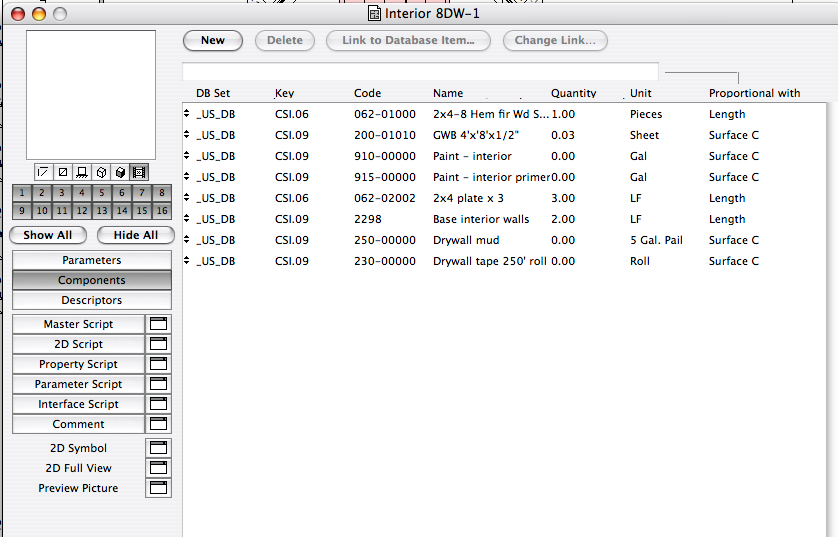
Task: Select the 2D full view preview icon
Action: (63, 172)
